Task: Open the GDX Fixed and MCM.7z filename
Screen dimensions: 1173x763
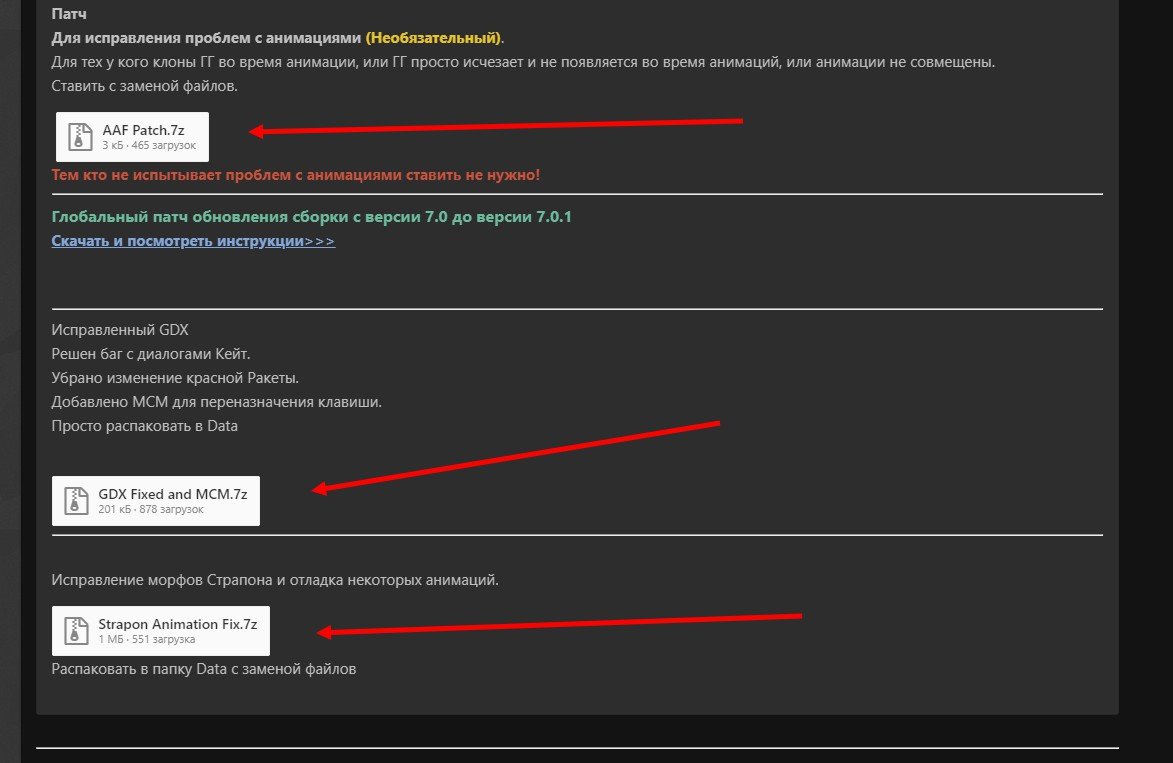Action: pyautogui.click(x=172, y=494)
